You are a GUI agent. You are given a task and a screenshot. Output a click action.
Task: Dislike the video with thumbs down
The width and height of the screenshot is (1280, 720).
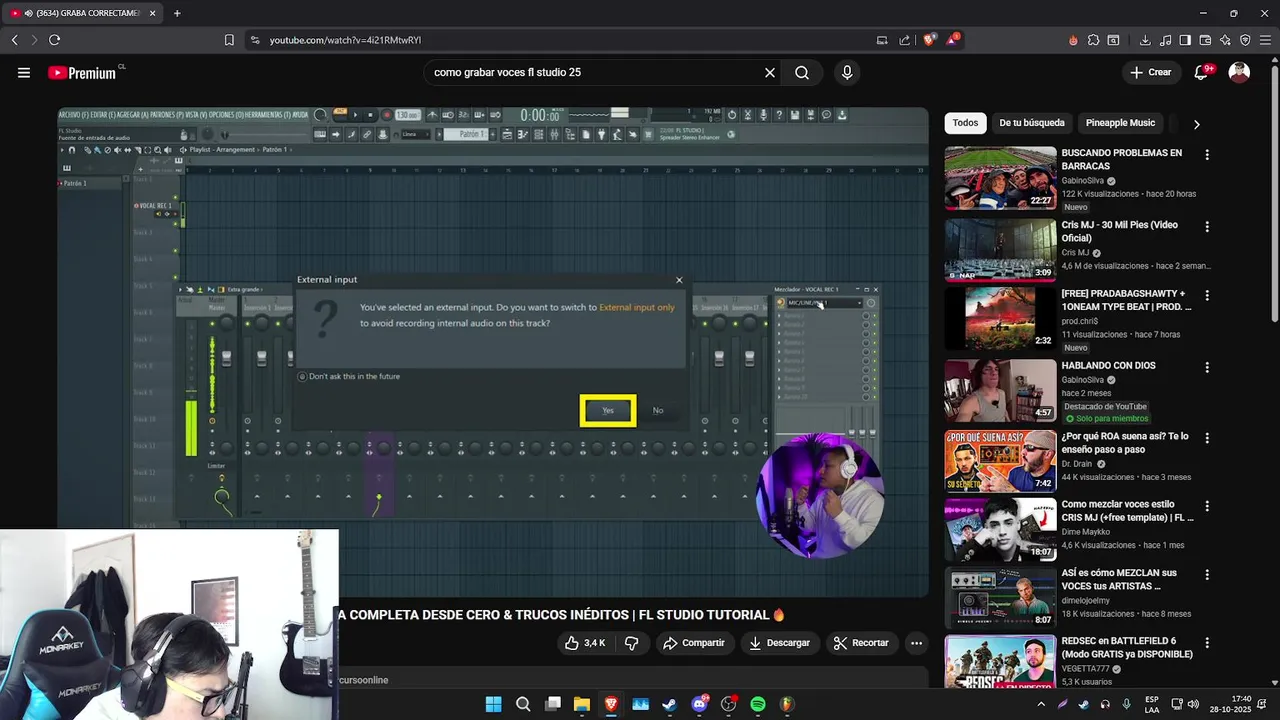[x=631, y=643]
